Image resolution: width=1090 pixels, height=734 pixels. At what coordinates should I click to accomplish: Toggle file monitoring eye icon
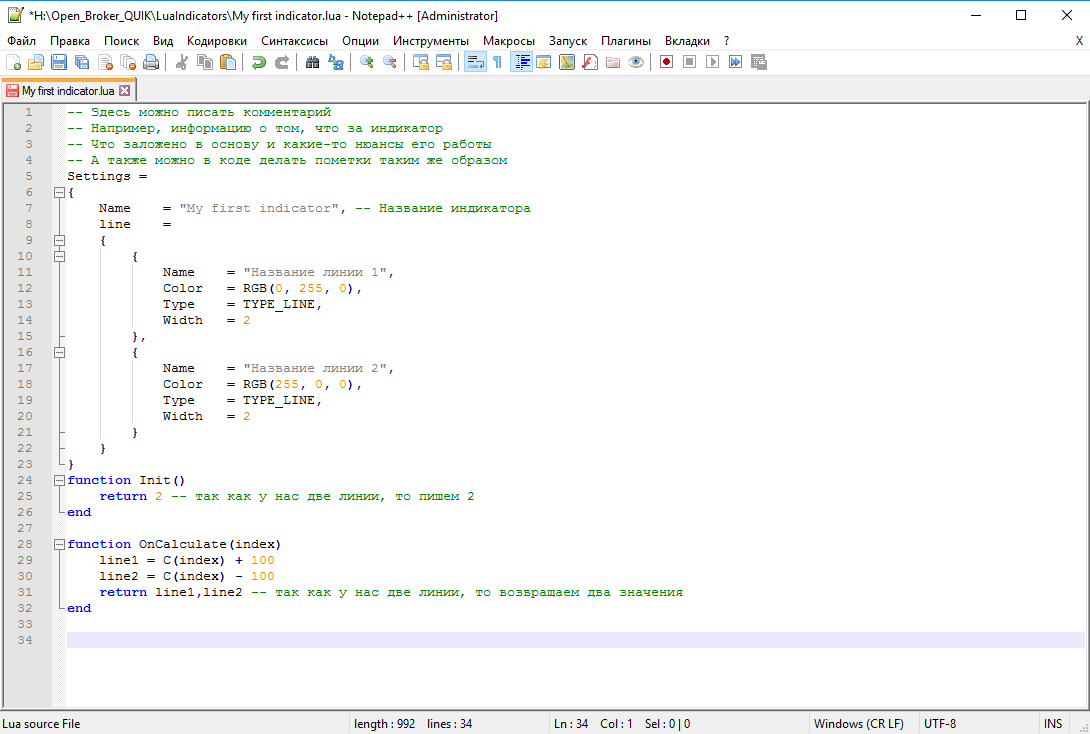[635, 63]
